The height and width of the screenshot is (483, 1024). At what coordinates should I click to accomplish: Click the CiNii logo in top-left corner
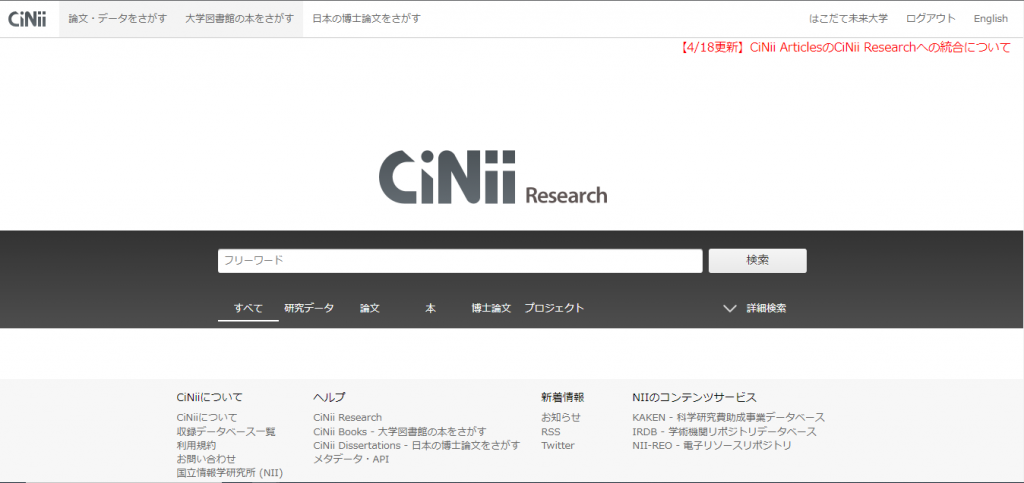[27, 19]
